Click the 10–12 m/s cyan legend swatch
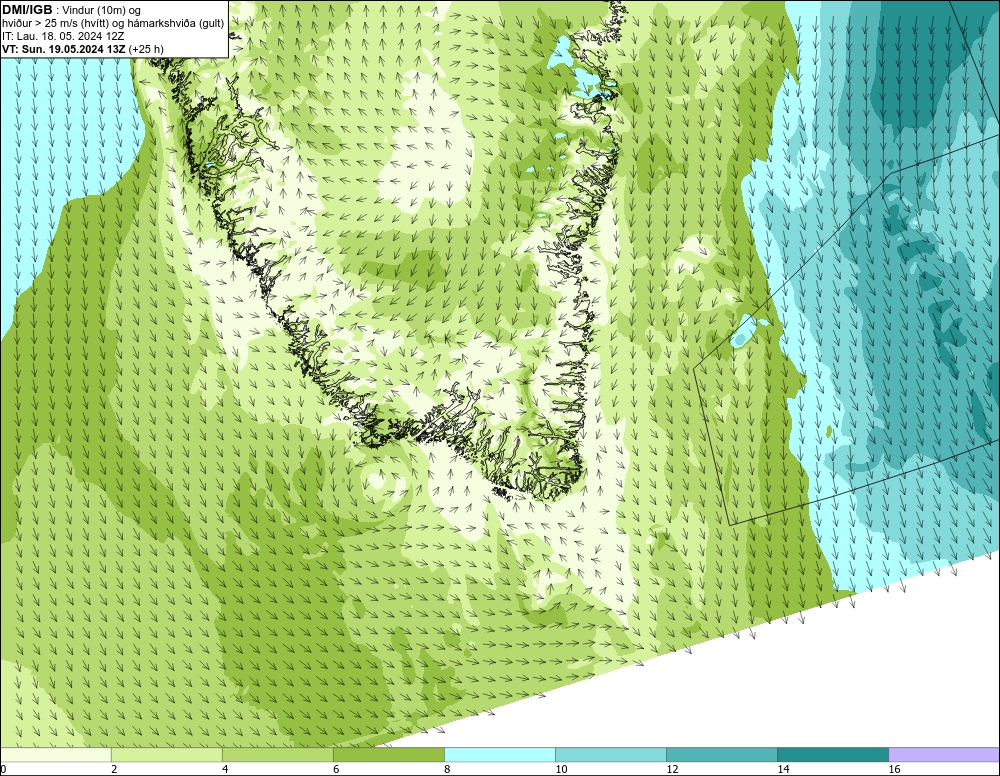Viewport: 1000px width, 776px height. (x=611, y=755)
